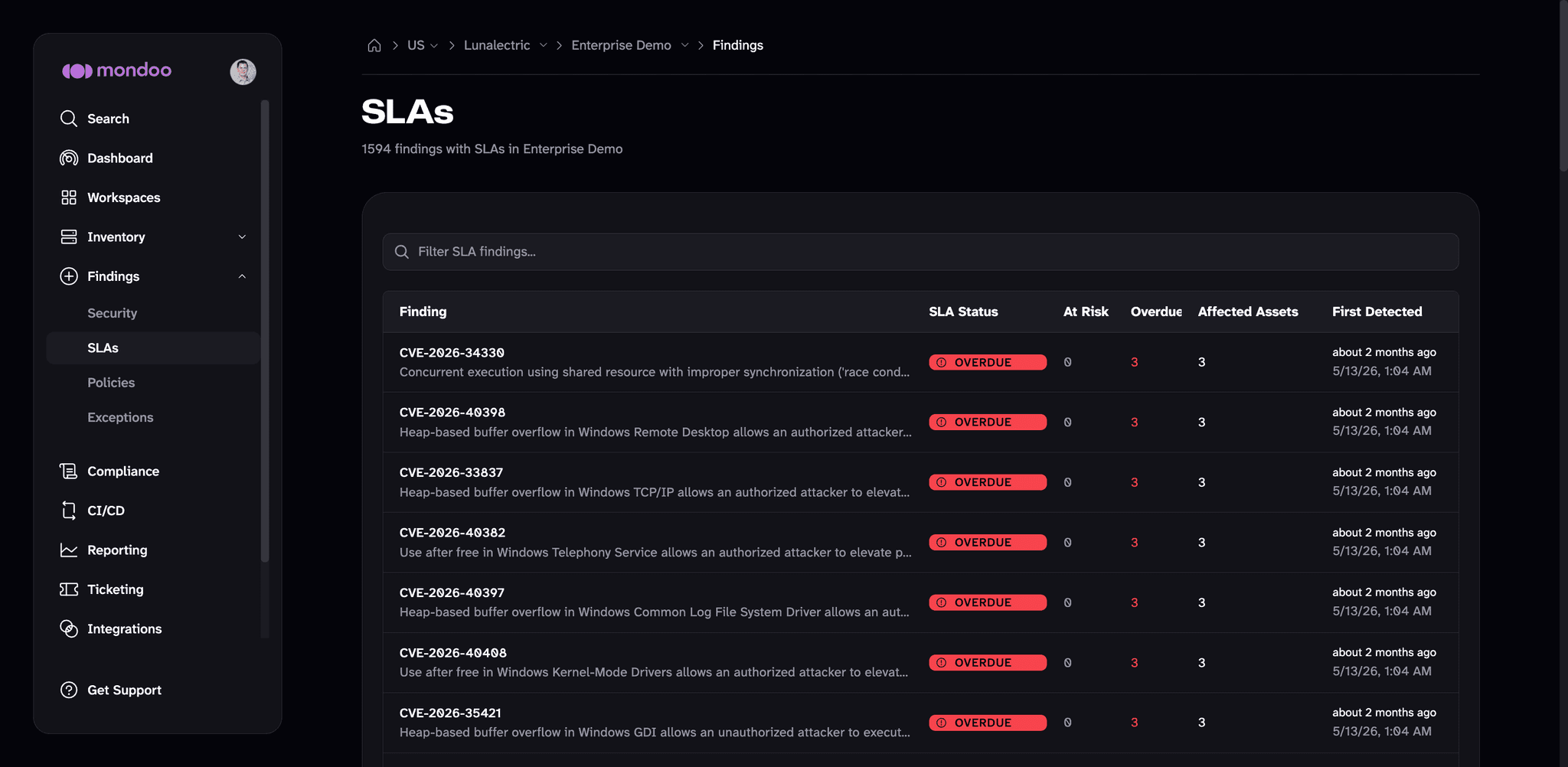Click the Search magnifier icon in sidebar

[x=69, y=119]
